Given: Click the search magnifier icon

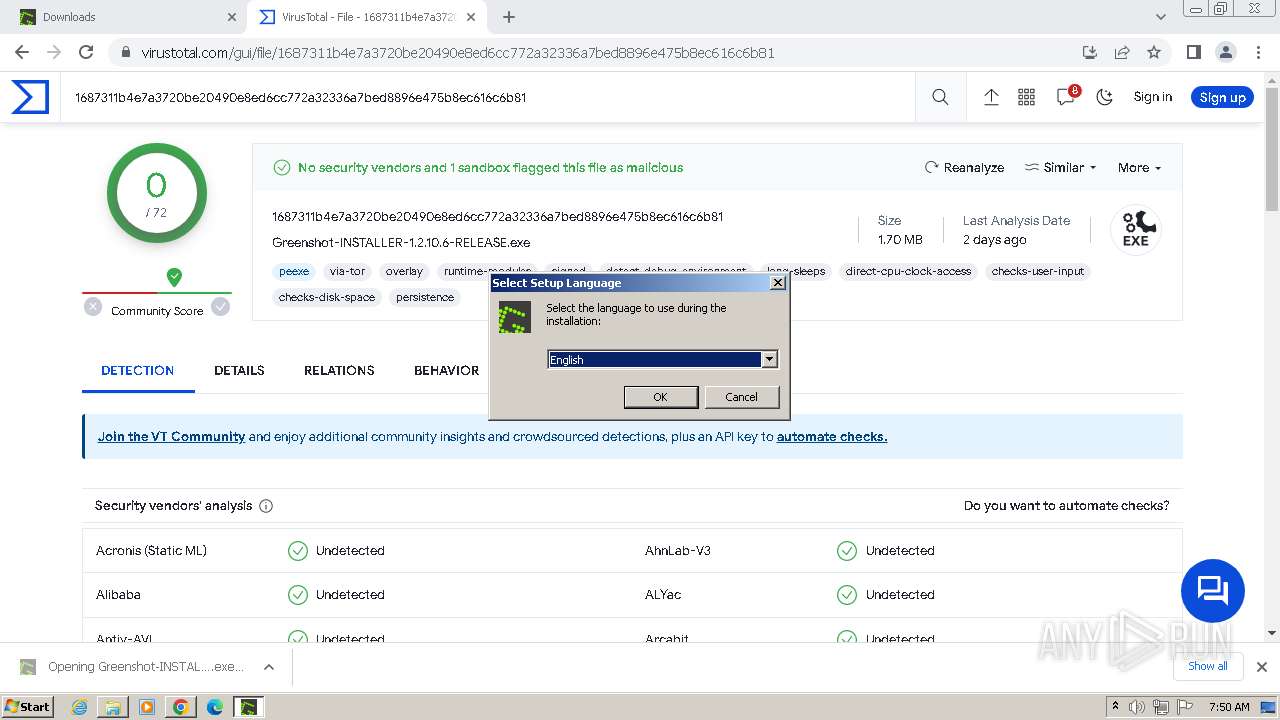Looking at the screenshot, I should coord(940,97).
